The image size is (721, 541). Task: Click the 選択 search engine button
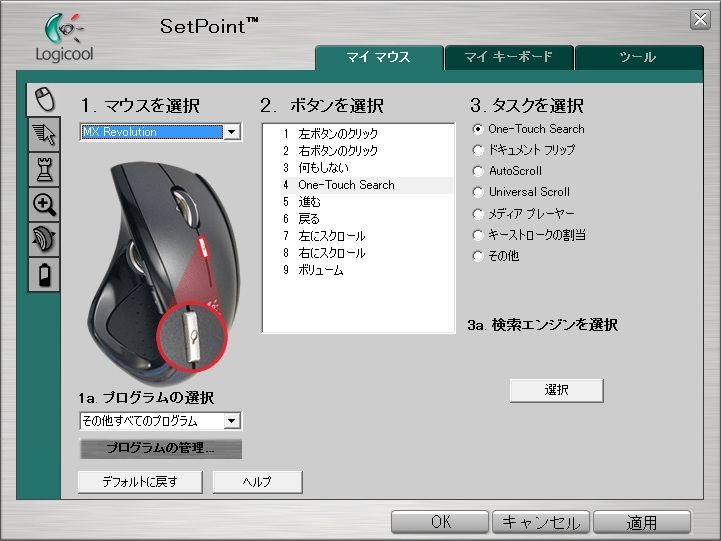tap(556, 390)
